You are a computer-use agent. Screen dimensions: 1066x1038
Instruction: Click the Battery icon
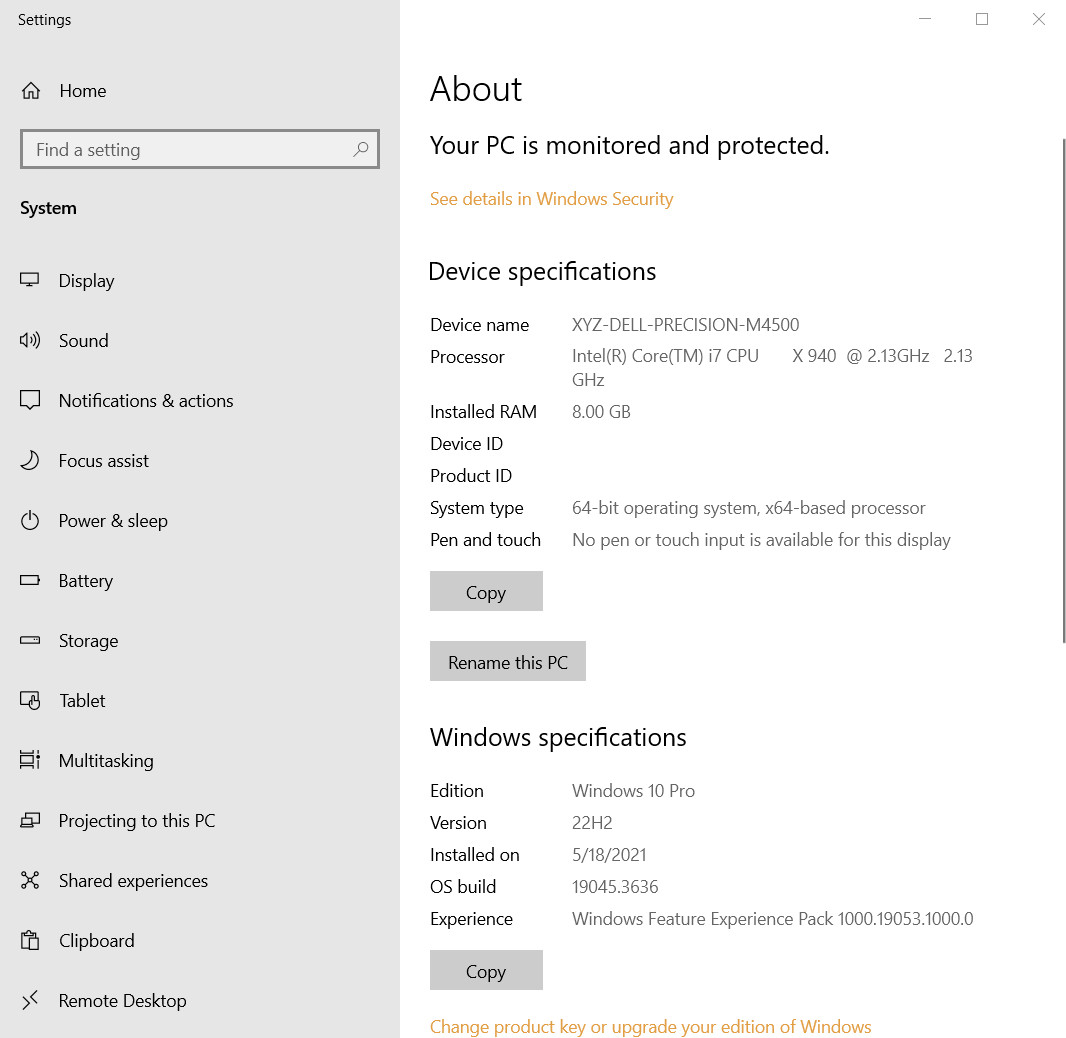(x=30, y=580)
